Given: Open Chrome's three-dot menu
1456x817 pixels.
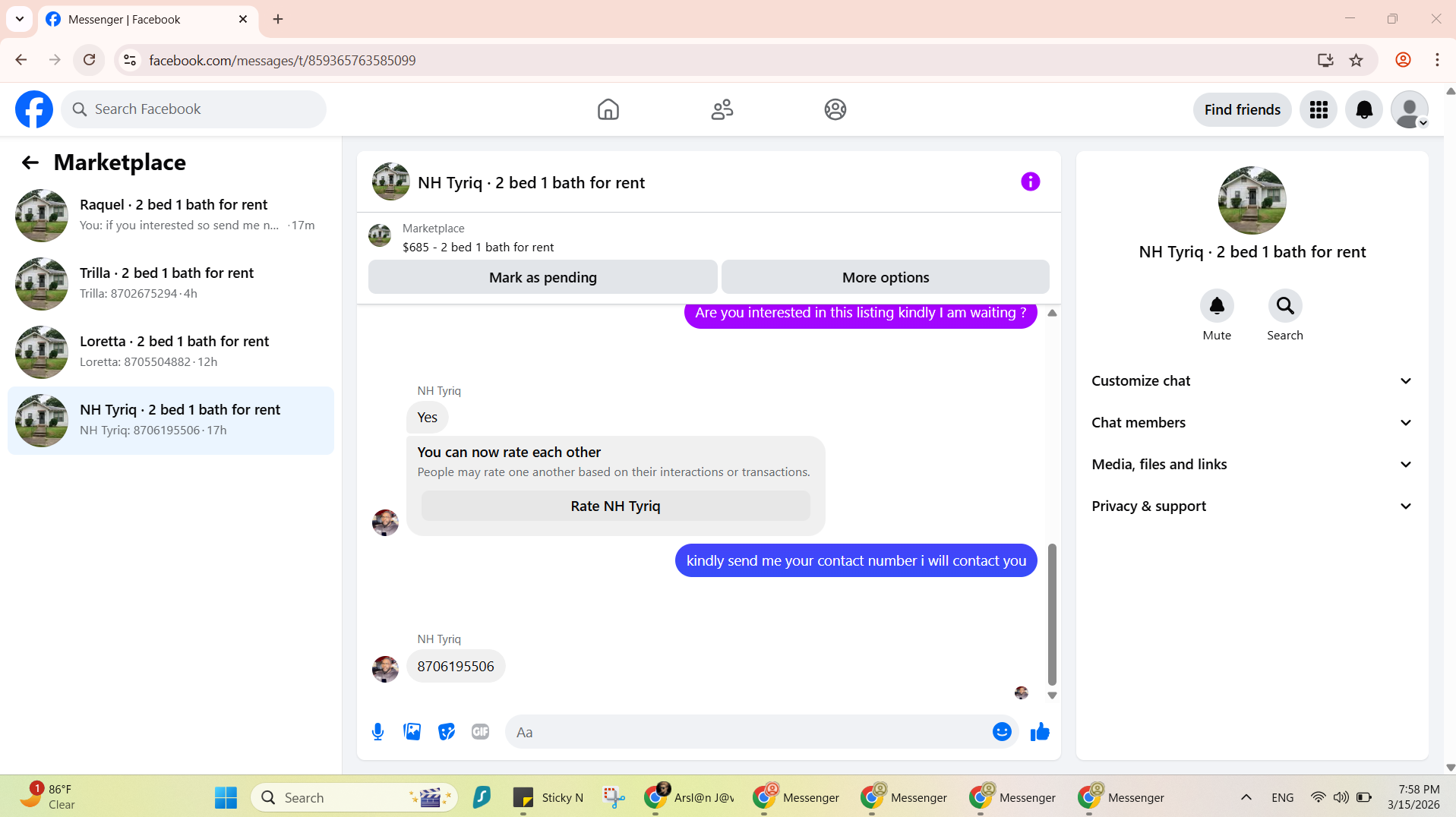Looking at the screenshot, I should click(1437, 60).
